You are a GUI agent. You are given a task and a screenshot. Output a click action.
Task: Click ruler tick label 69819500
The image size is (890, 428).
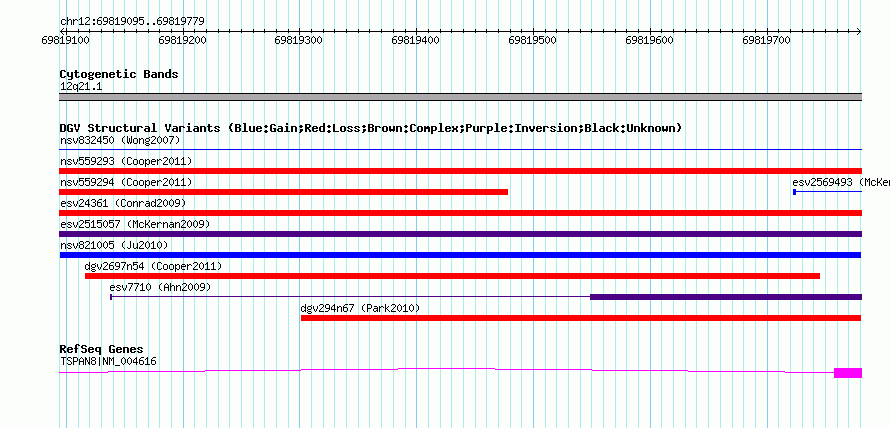[x=532, y=41]
